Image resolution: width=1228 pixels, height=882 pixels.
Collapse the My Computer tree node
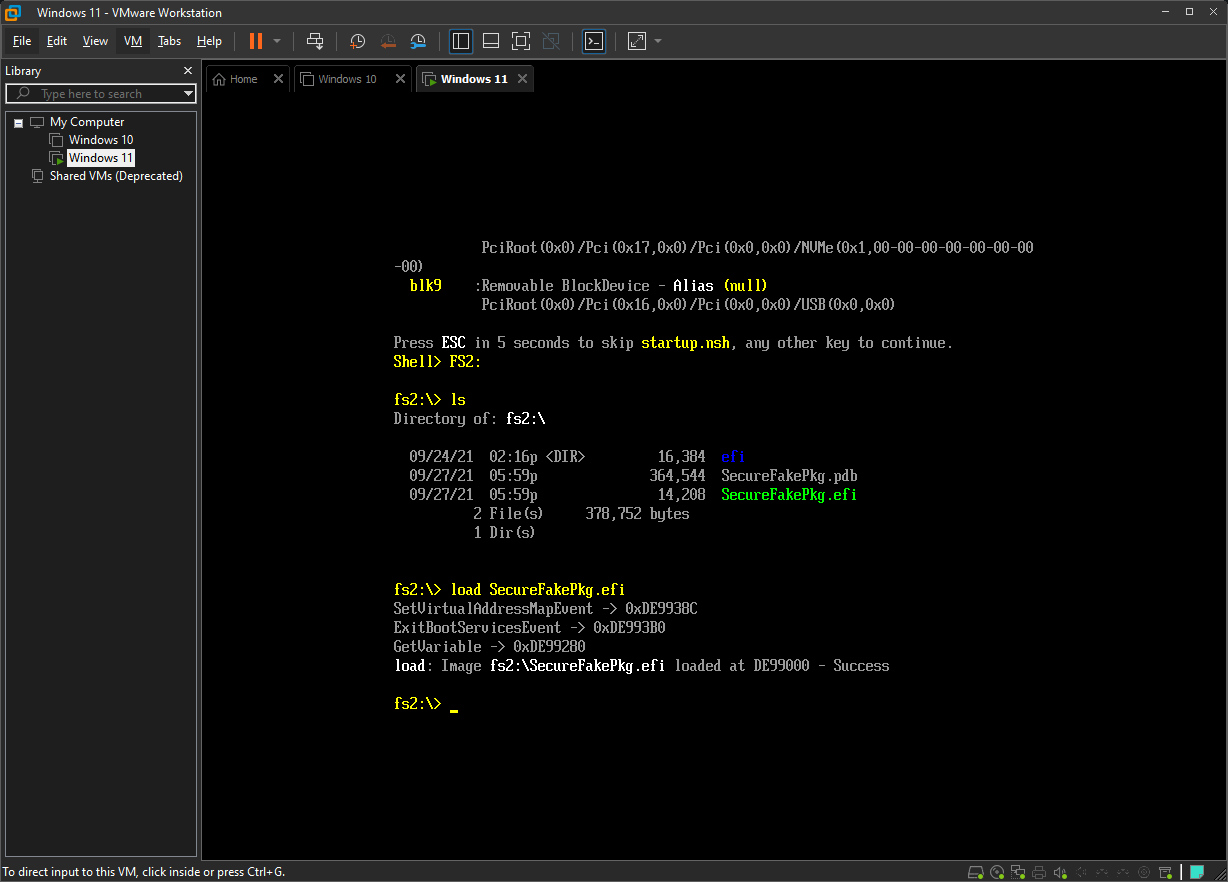pyautogui.click(x=18, y=122)
